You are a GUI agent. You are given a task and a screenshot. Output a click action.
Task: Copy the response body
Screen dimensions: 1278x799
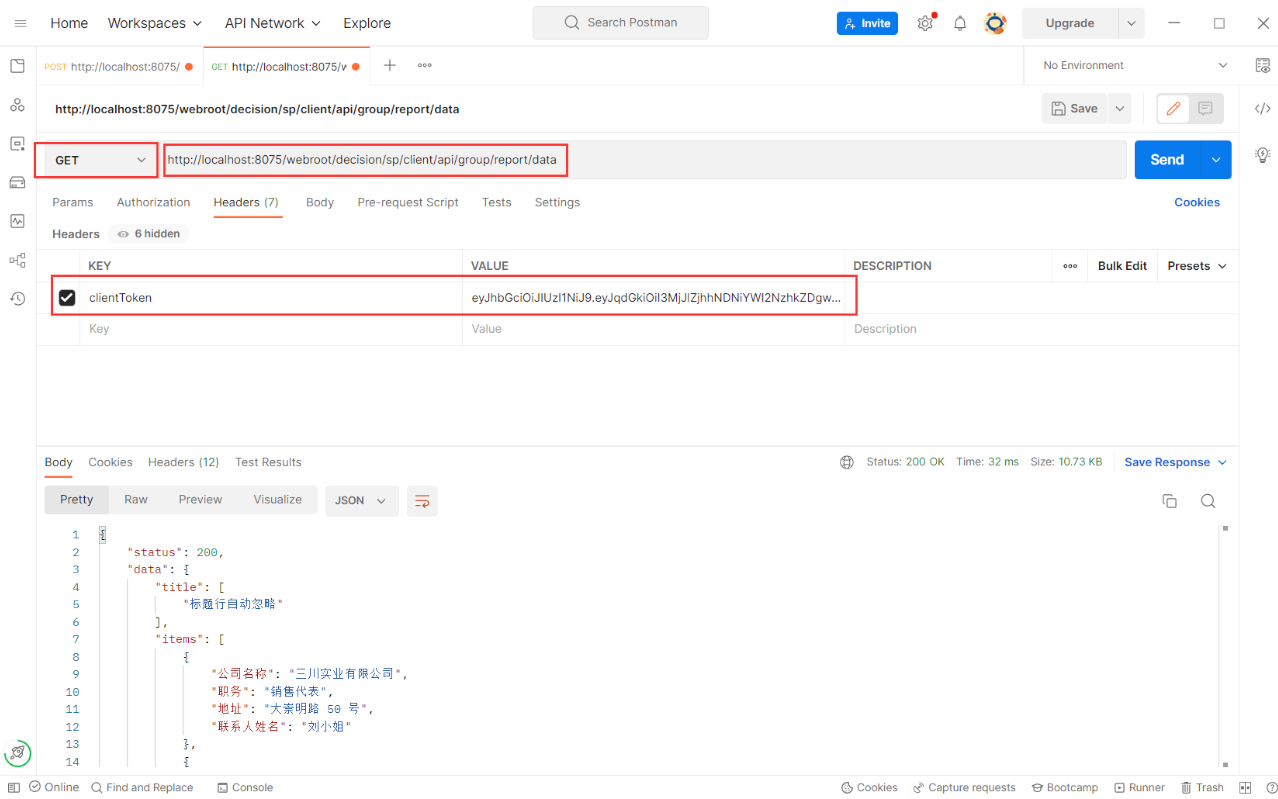pos(1169,501)
